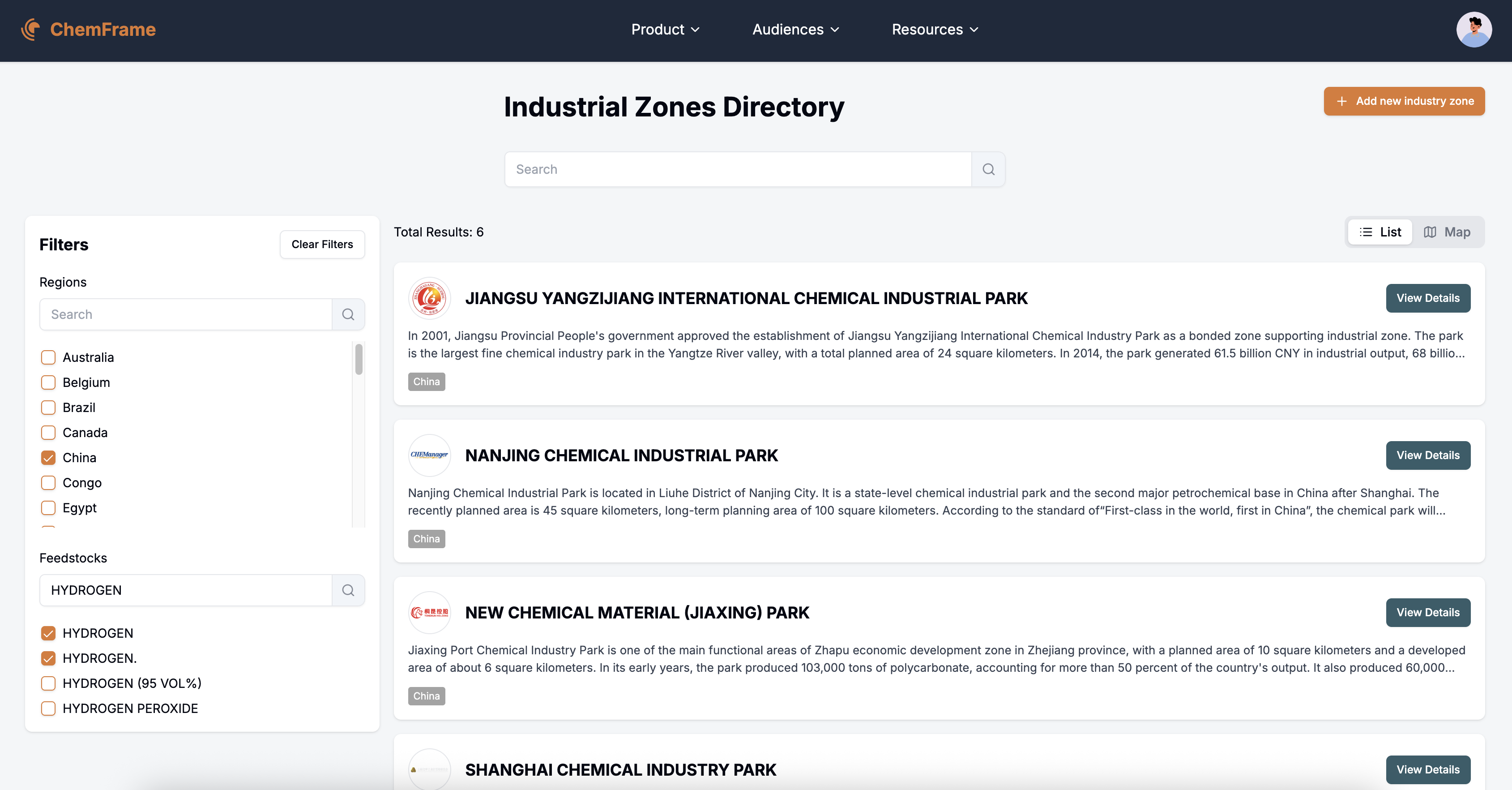
Task: Open Shanghai Chemical Industry Park title
Action: [x=620, y=769]
